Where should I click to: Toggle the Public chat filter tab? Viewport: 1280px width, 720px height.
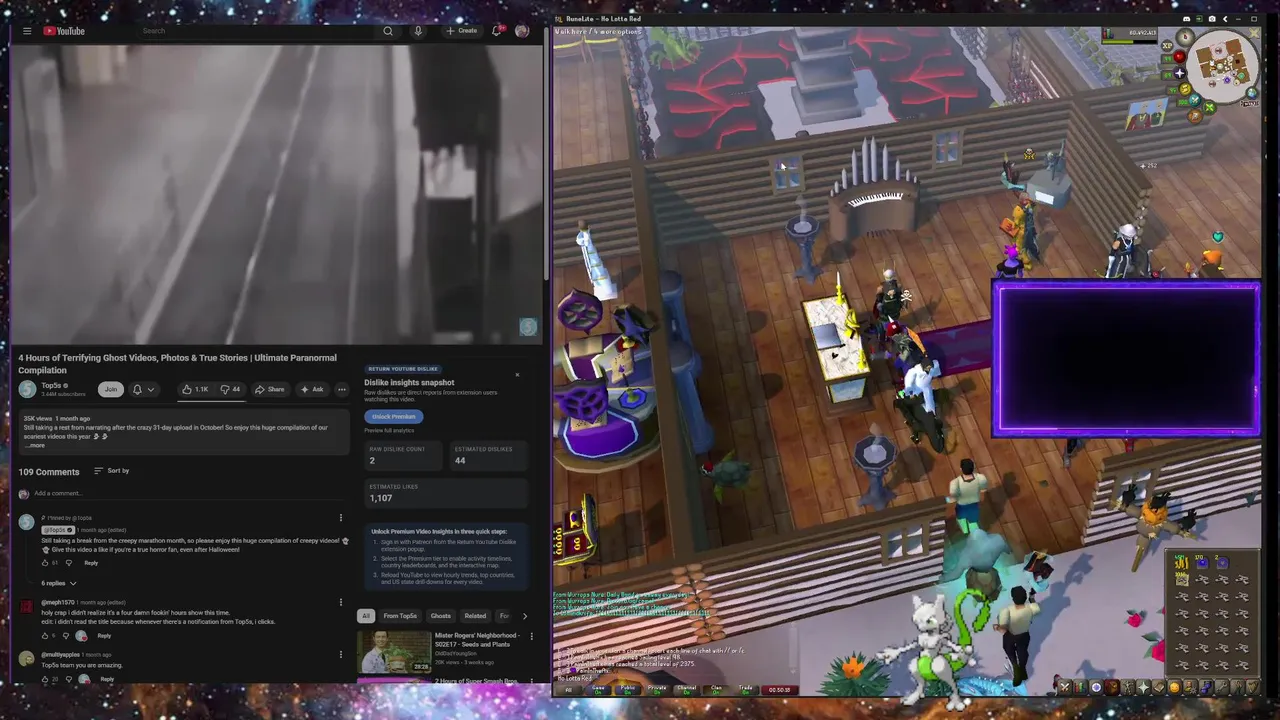click(x=627, y=689)
